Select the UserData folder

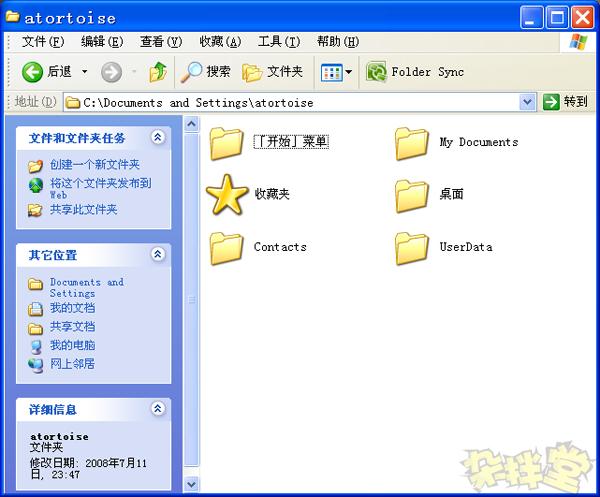coord(412,247)
